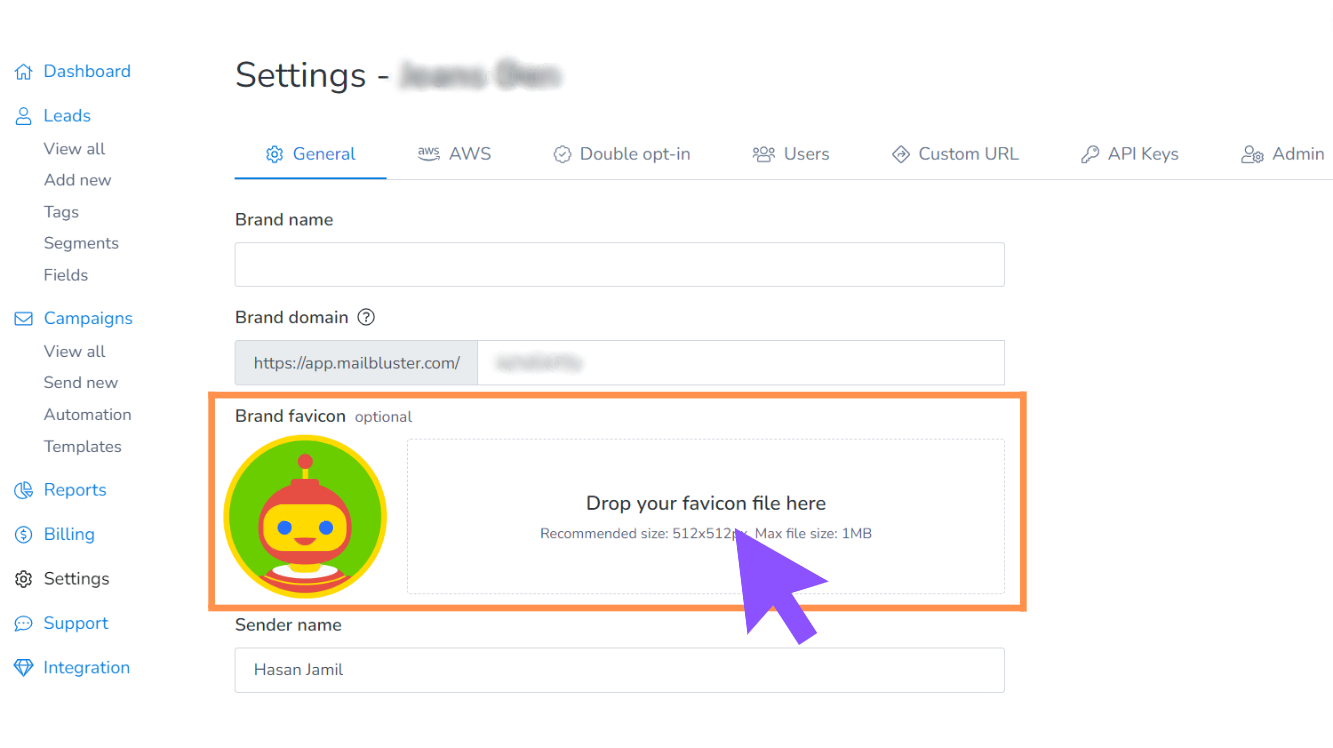Click the Settings gear icon in sidebar

tap(23, 579)
